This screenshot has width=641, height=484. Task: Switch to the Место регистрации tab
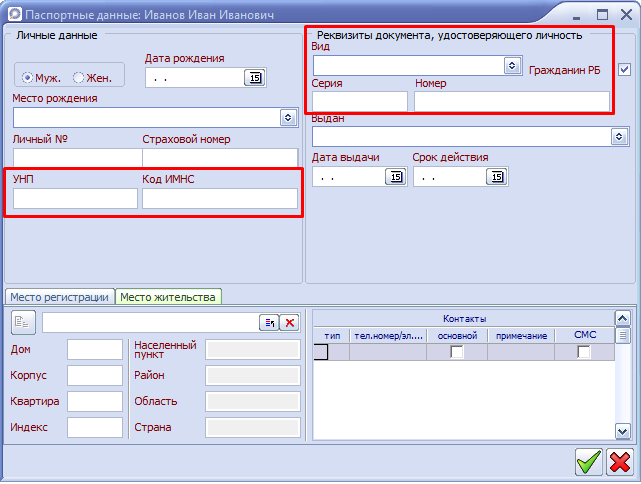click(x=59, y=297)
